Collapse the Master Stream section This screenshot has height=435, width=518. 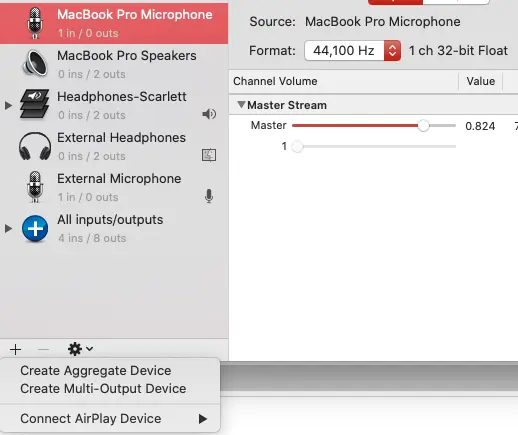241,104
